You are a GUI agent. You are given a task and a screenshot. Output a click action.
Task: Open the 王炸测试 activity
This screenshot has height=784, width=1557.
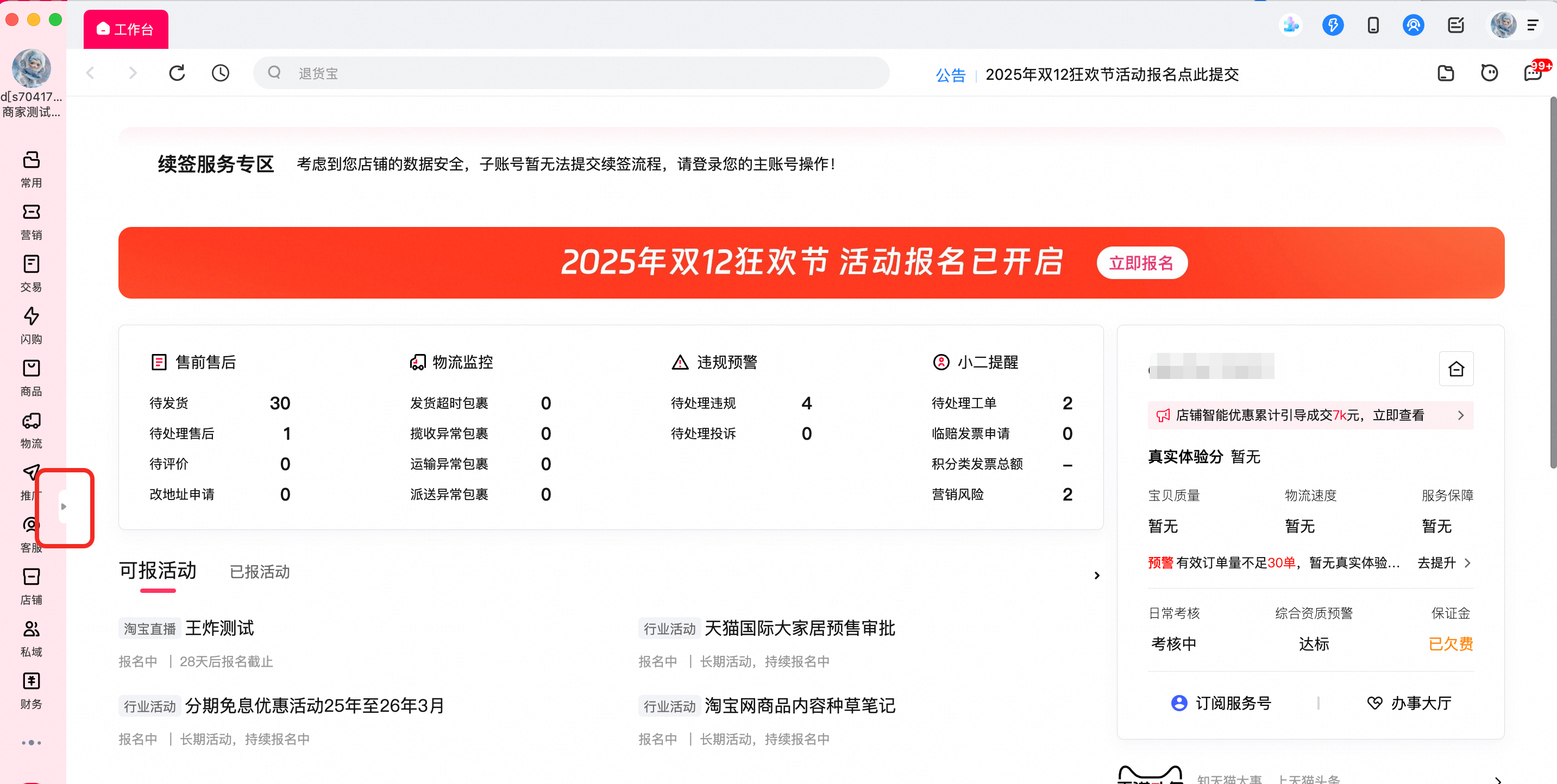coord(219,628)
